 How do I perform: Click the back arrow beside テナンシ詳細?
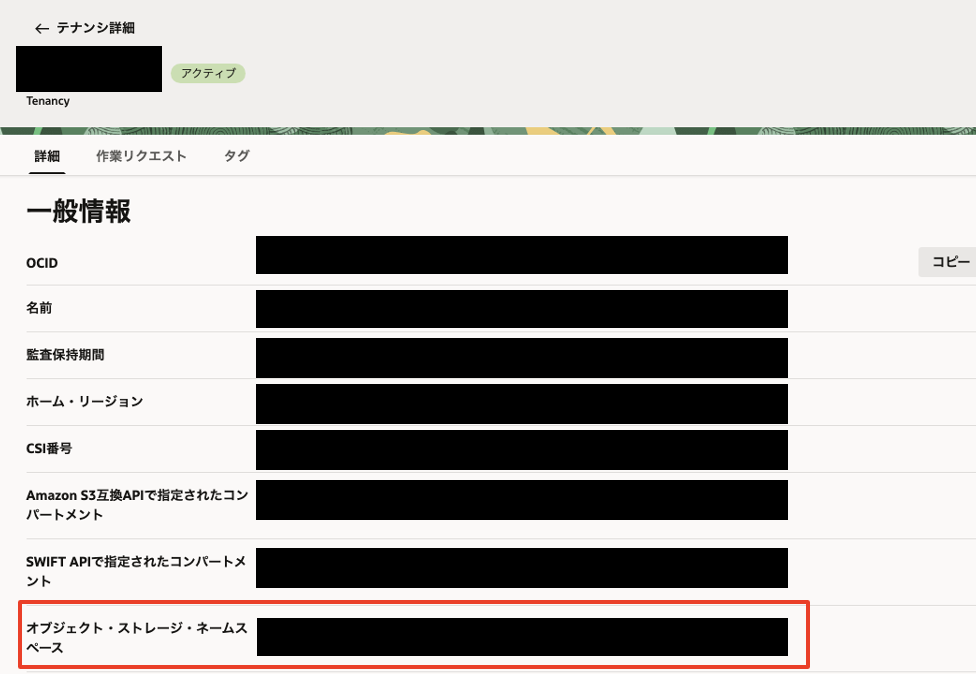(x=40, y=29)
